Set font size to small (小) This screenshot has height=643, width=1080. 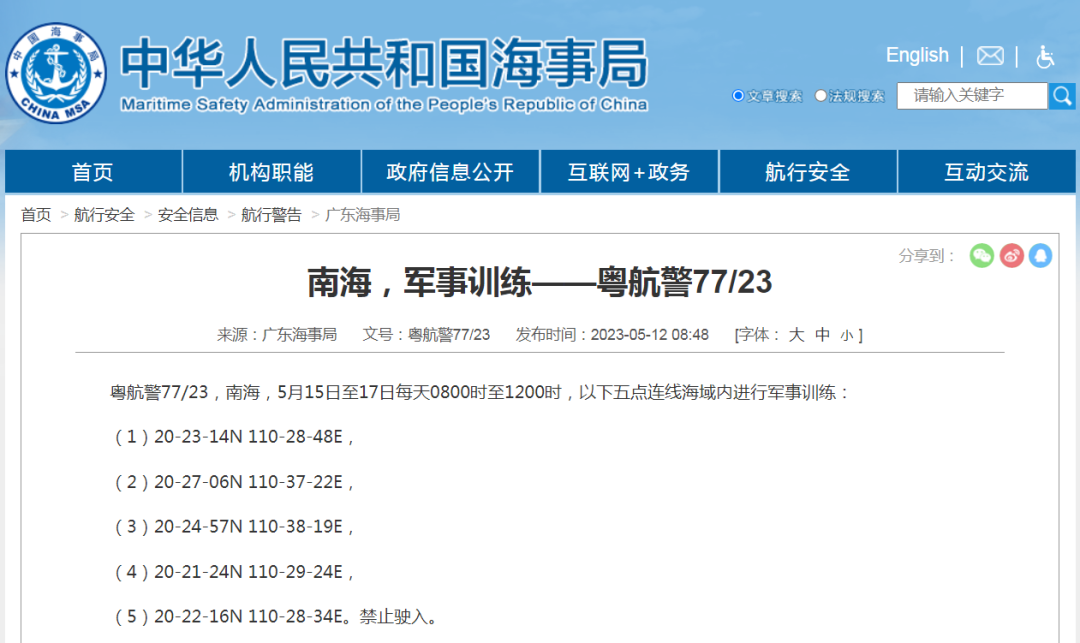(x=846, y=336)
